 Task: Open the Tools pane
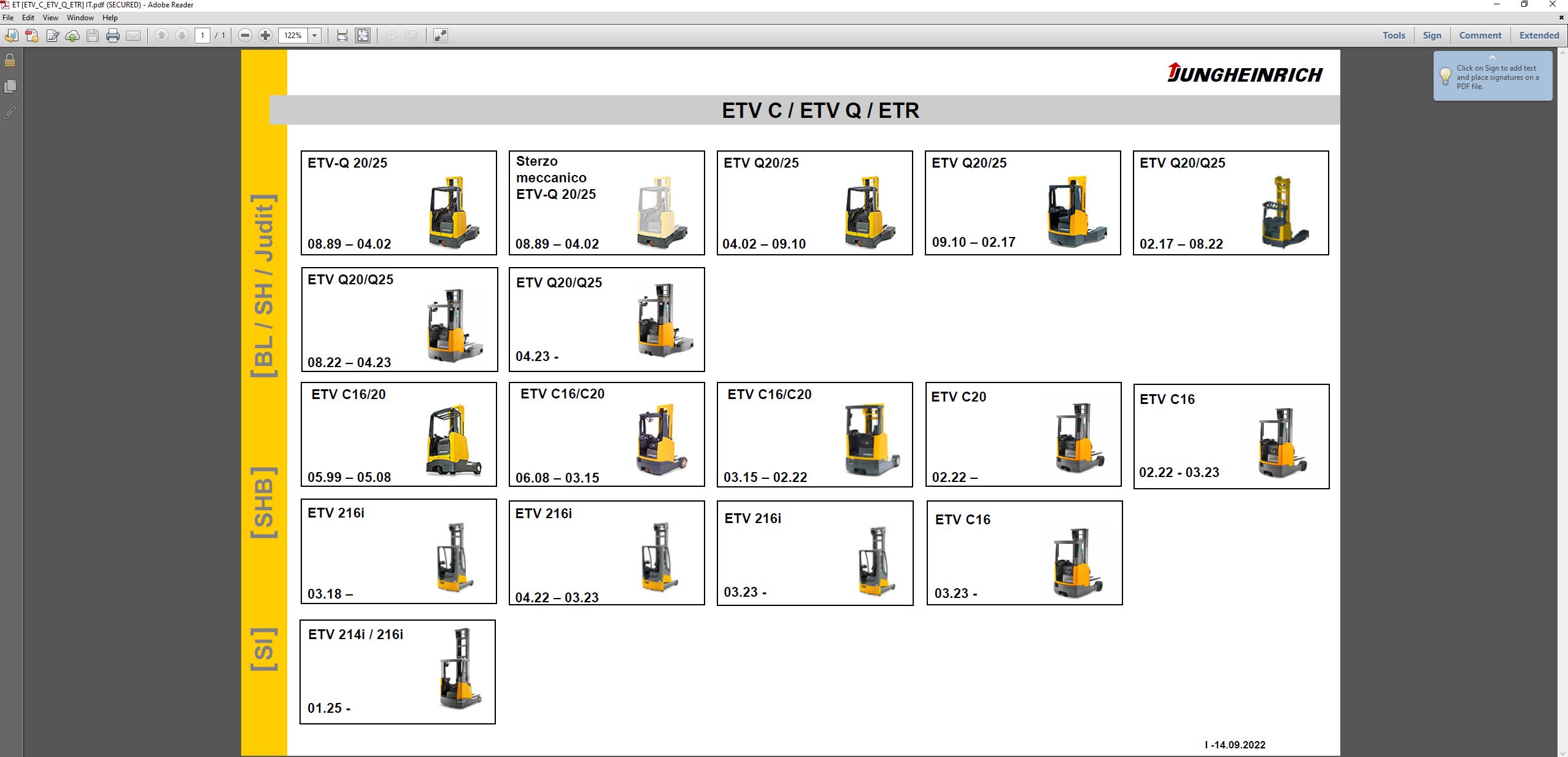(x=1394, y=36)
